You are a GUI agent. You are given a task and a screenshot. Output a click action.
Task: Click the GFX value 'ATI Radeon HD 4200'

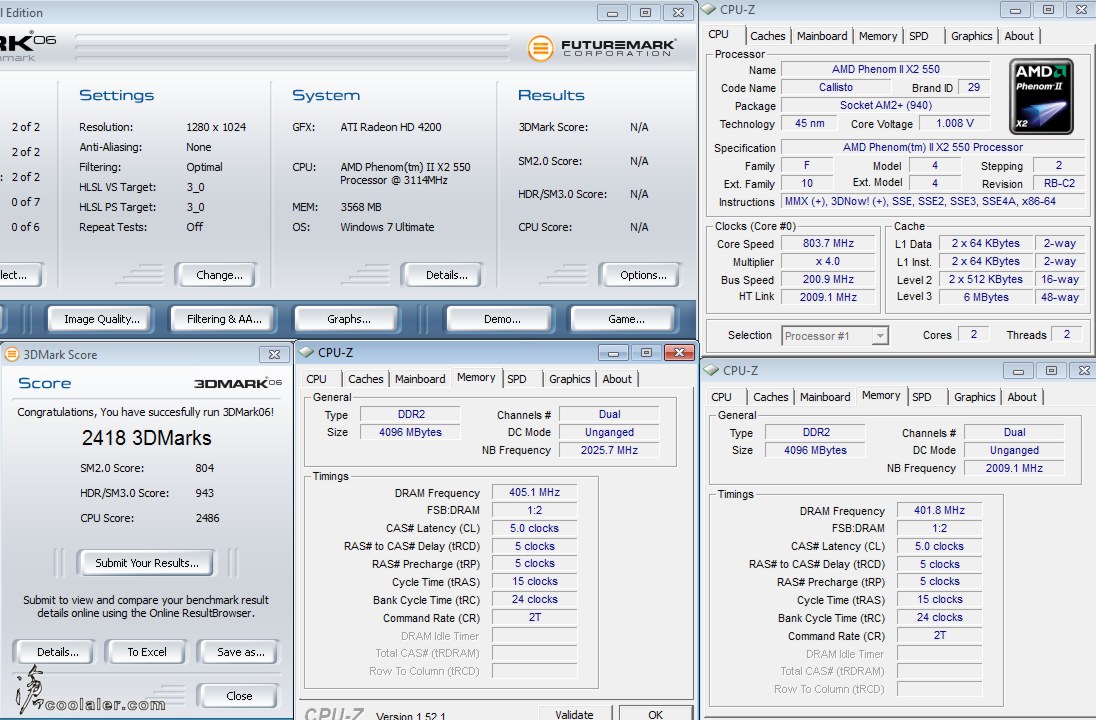point(391,127)
